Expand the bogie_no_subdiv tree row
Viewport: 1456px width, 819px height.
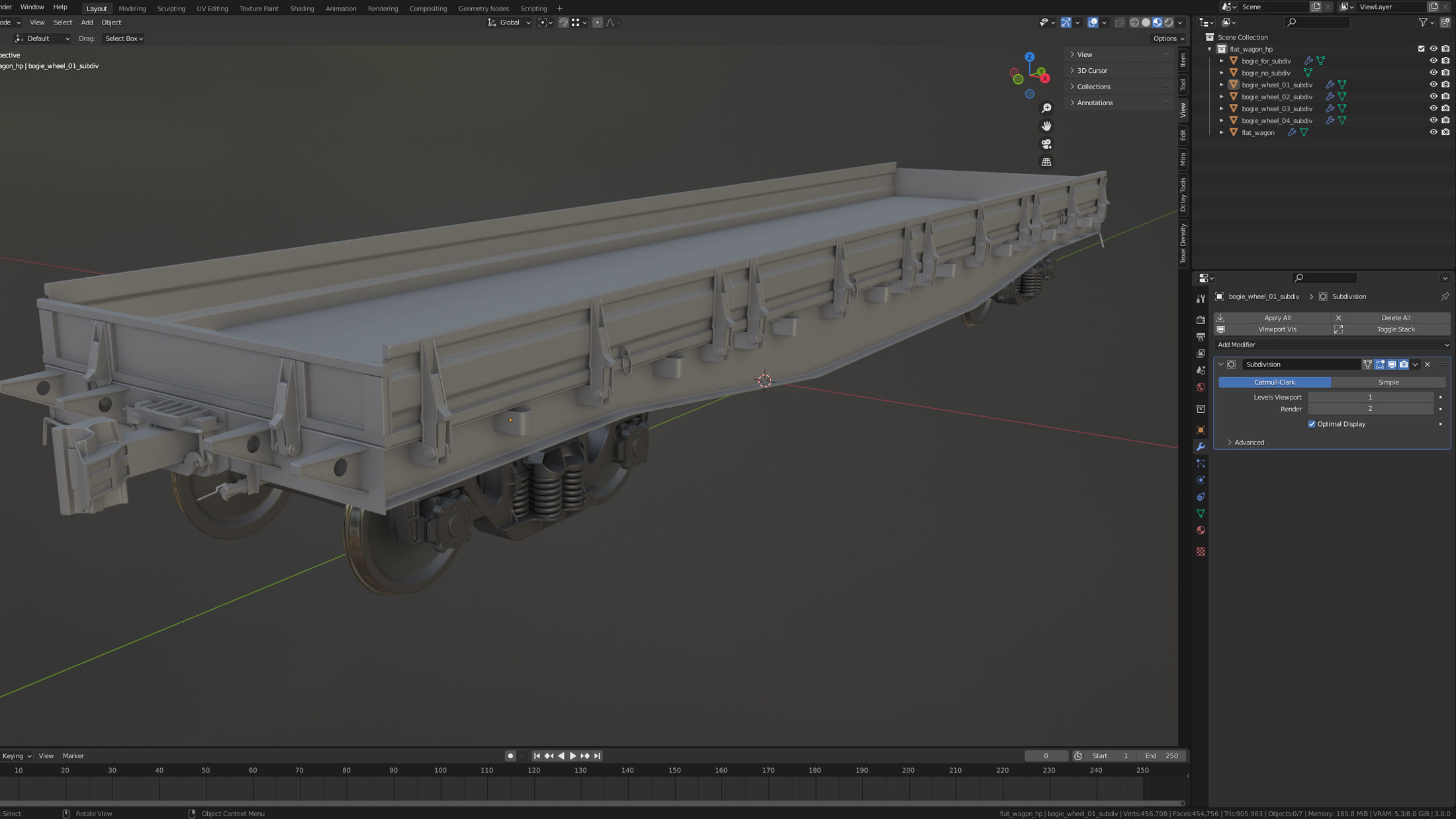1222,73
